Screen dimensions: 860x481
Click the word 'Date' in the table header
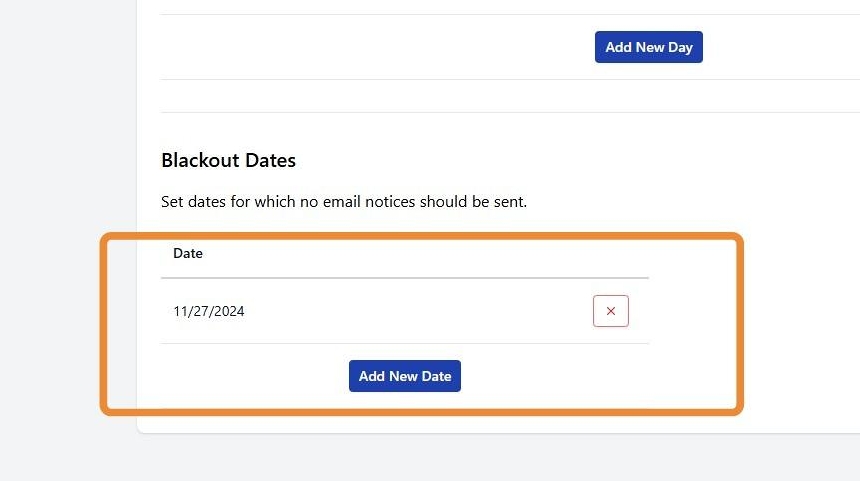point(188,254)
